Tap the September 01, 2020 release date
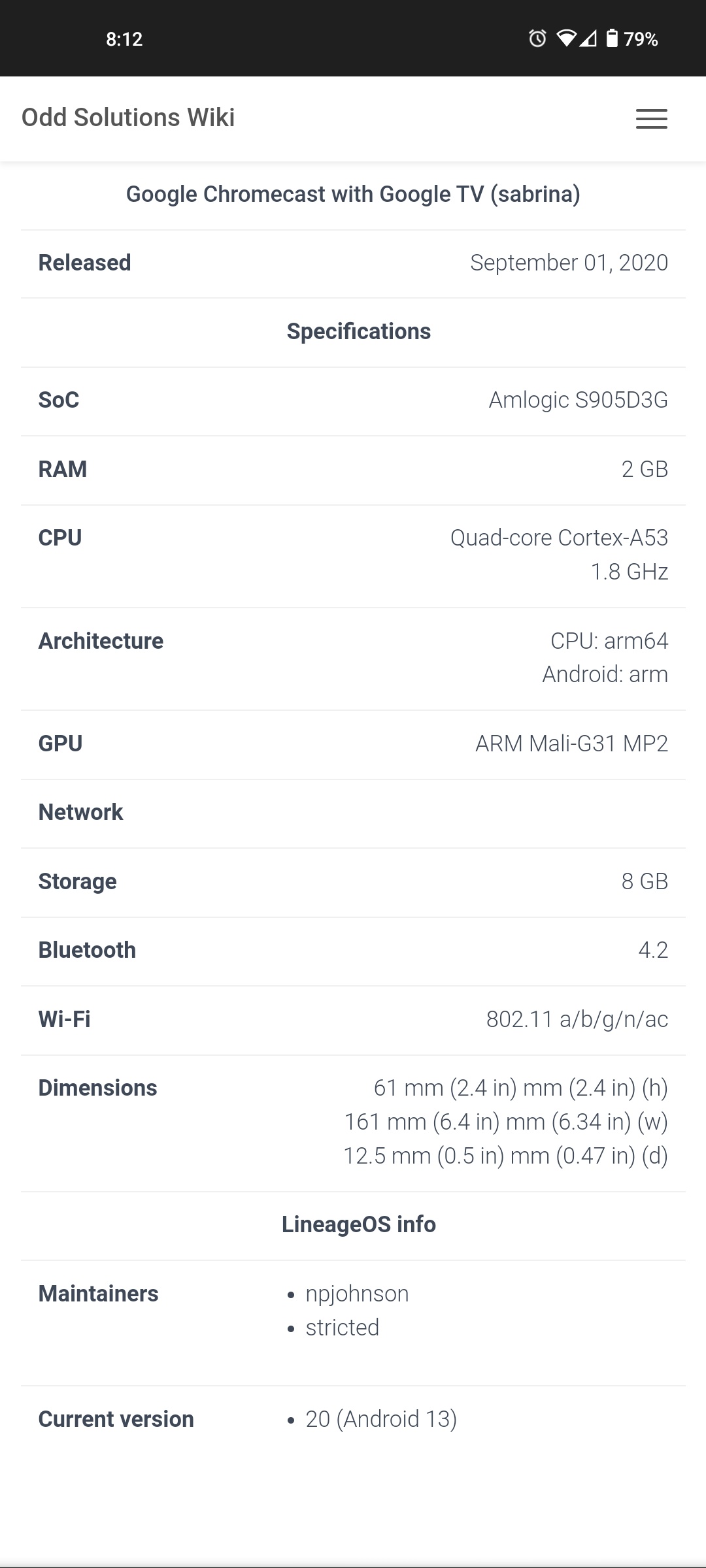This screenshot has width=706, height=1568. (569, 263)
